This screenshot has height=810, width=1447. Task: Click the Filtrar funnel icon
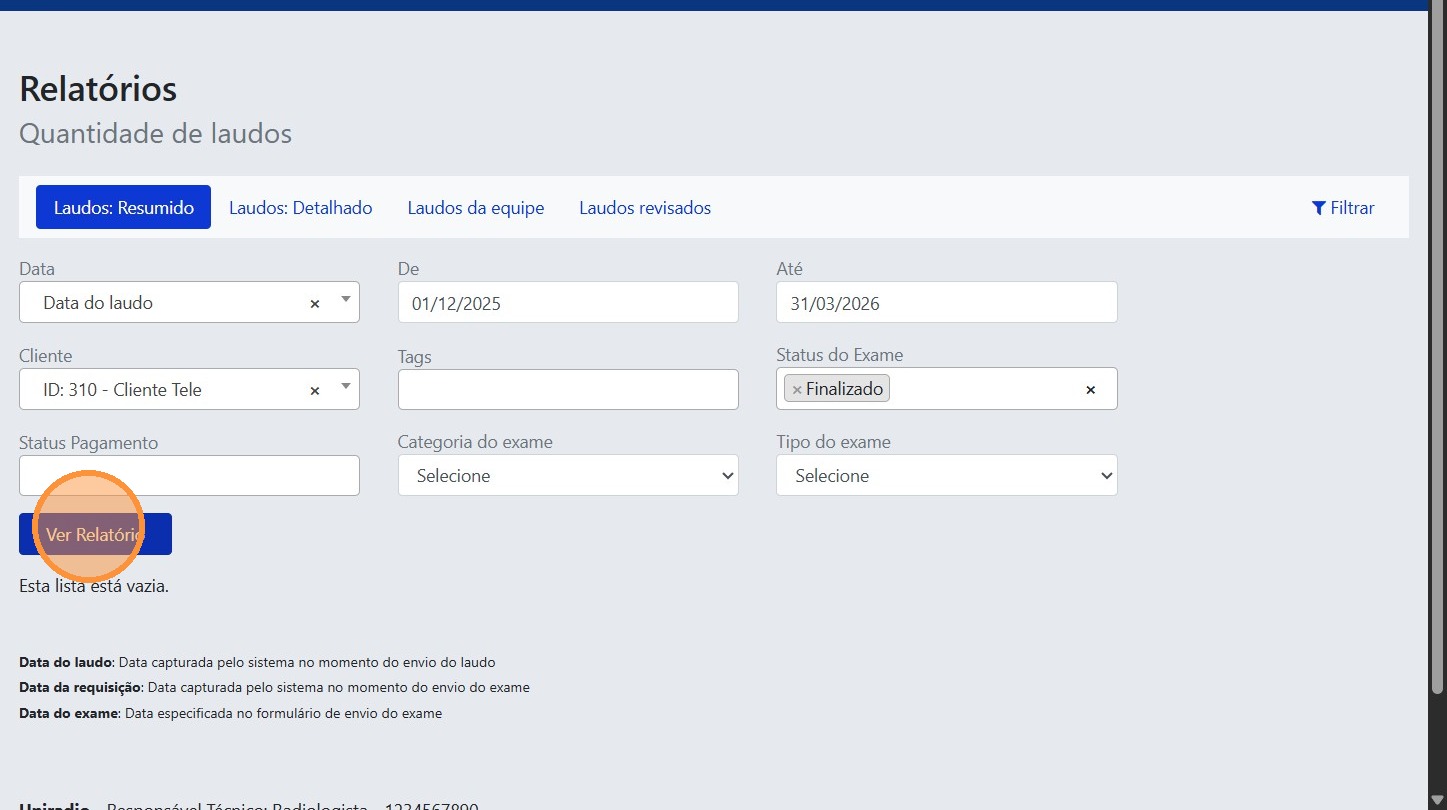click(1318, 208)
